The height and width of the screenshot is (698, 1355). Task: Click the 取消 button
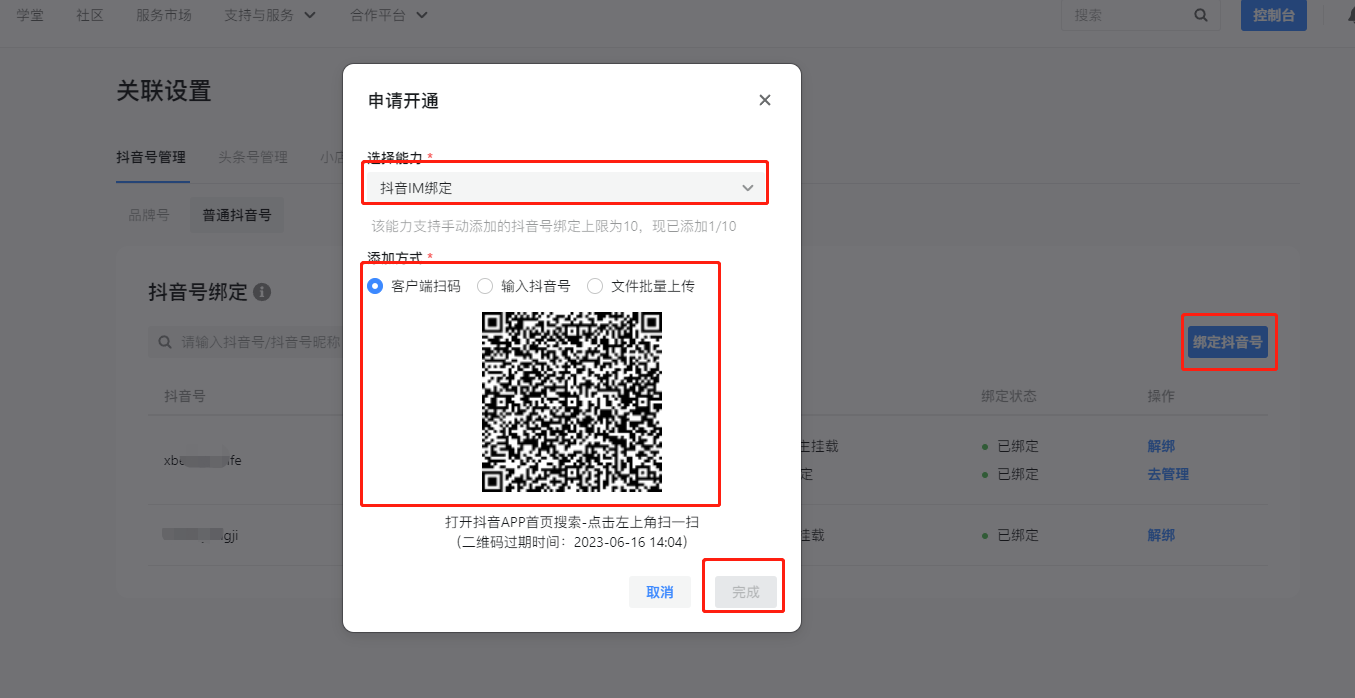point(660,592)
